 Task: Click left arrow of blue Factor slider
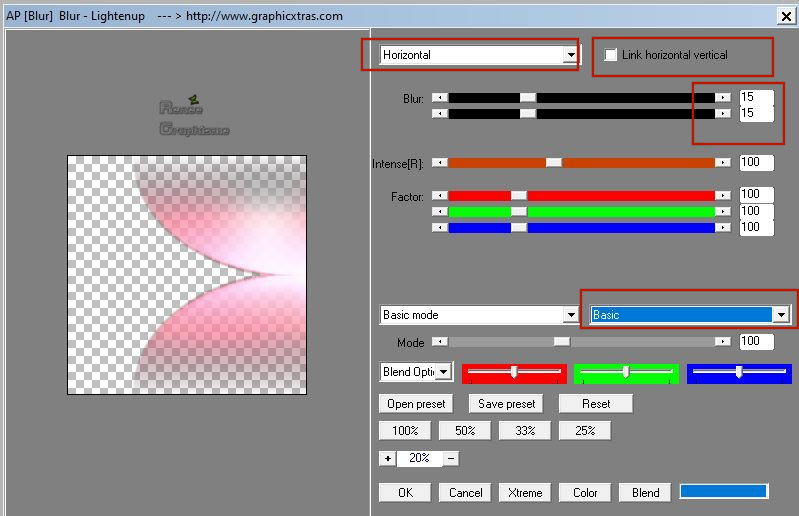click(x=440, y=227)
